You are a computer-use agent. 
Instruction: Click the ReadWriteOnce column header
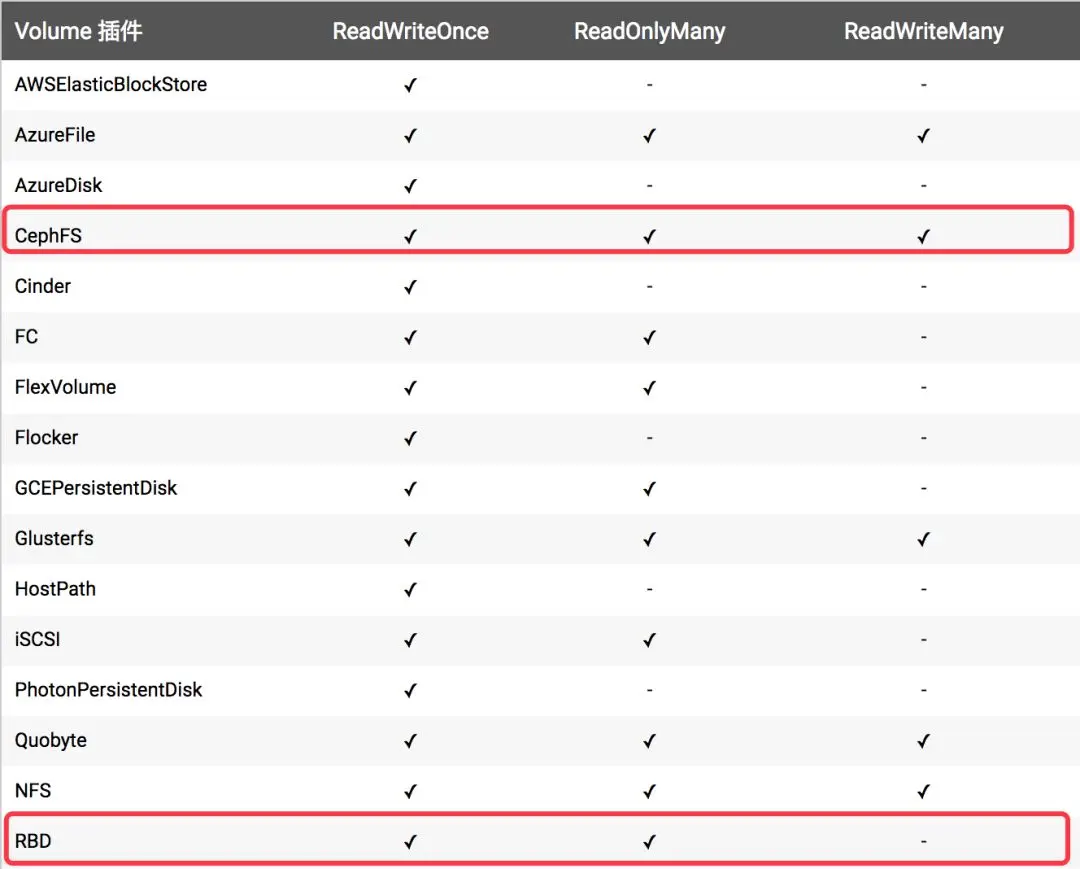[x=411, y=31]
